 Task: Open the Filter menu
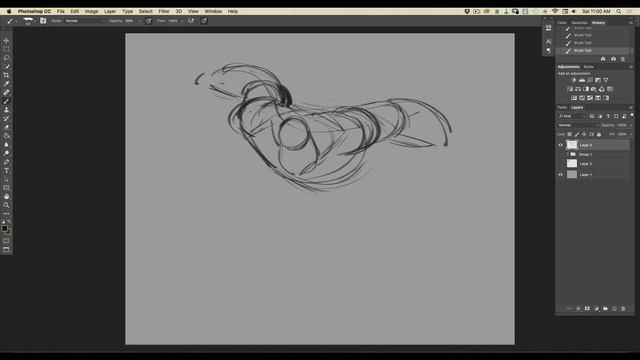164,11
